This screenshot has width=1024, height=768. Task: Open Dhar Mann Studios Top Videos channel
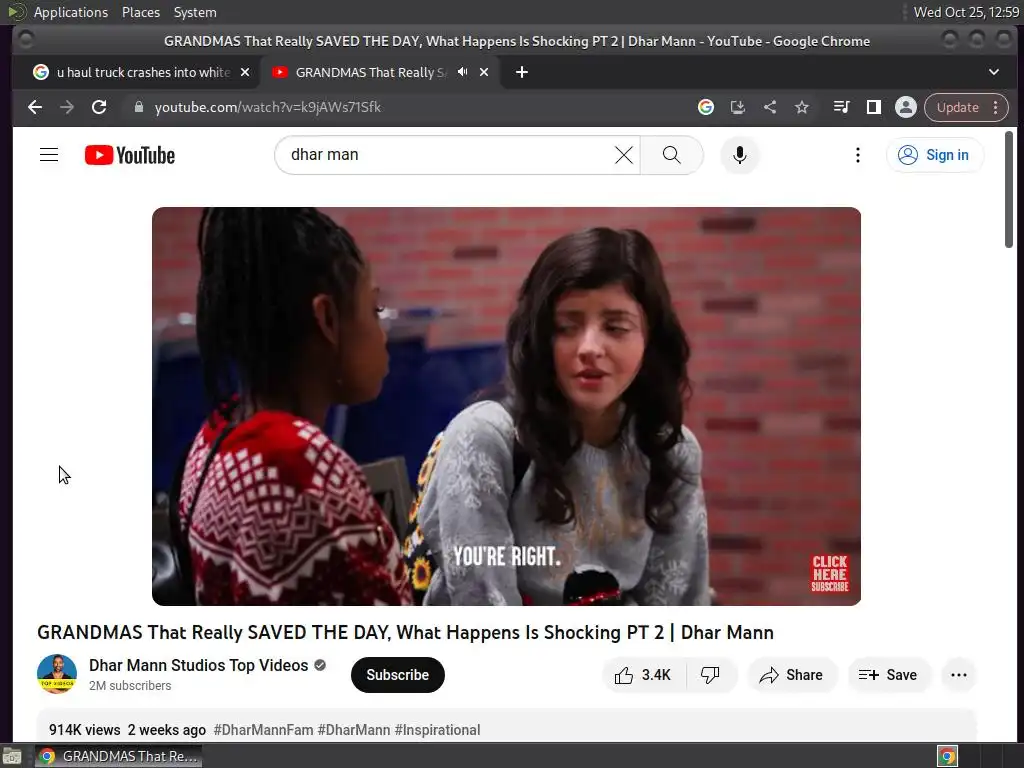pos(199,665)
